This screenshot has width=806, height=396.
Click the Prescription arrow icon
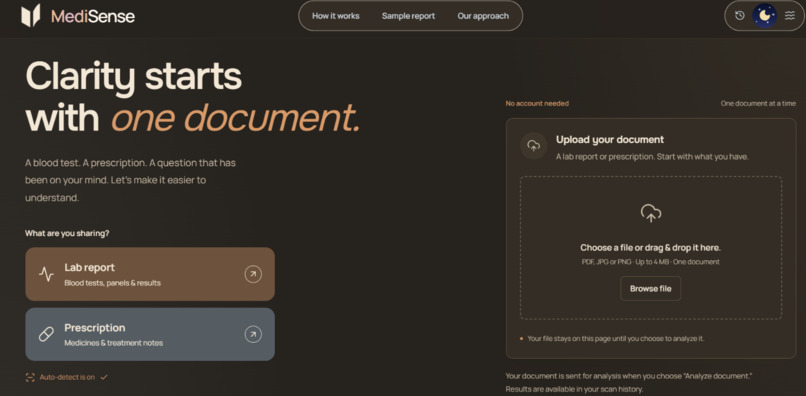coord(253,334)
